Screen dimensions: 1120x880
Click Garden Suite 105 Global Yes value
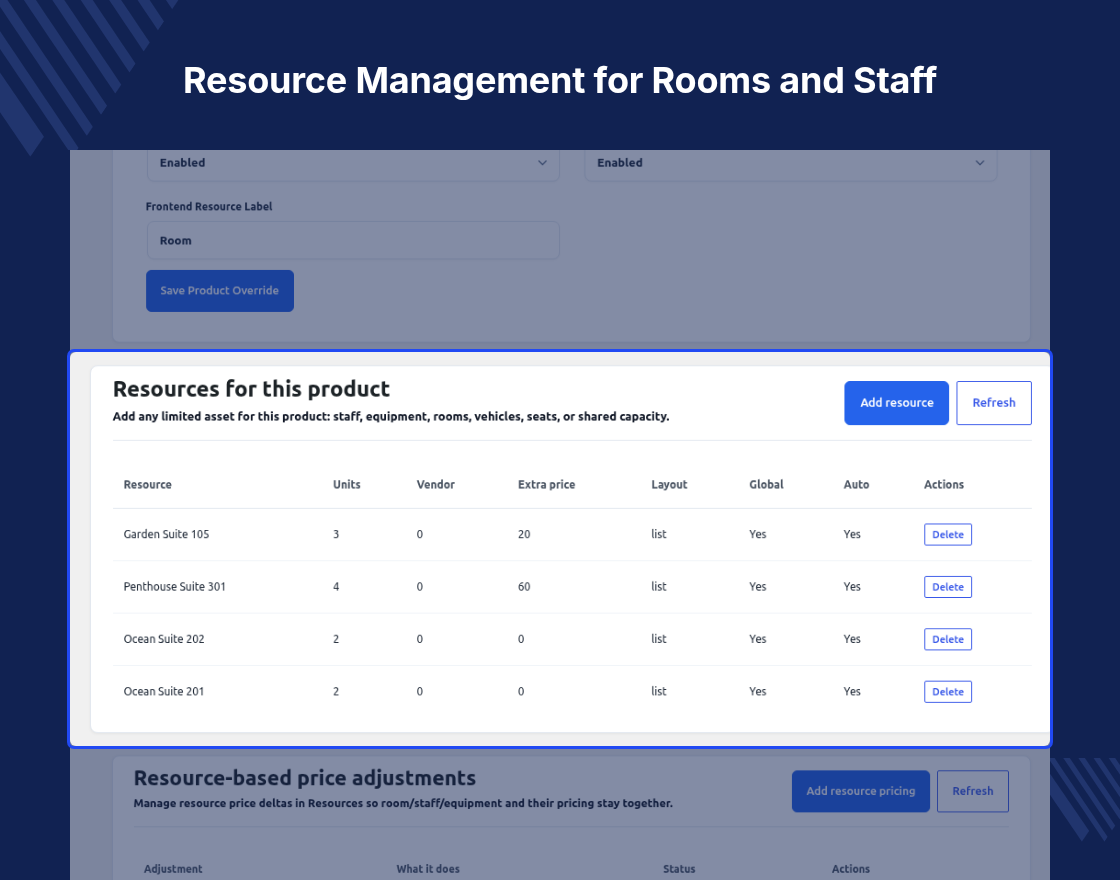[x=757, y=534]
